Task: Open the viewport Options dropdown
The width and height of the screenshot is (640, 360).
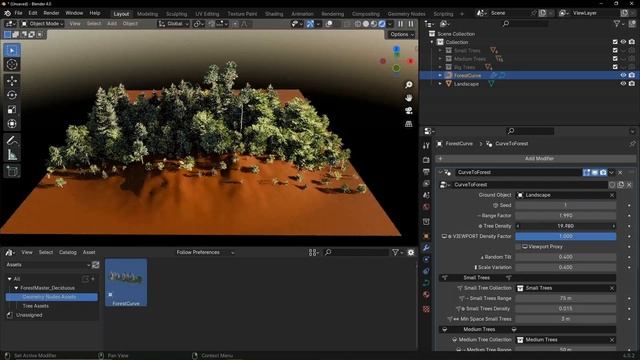Action: pyautogui.click(x=402, y=35)
